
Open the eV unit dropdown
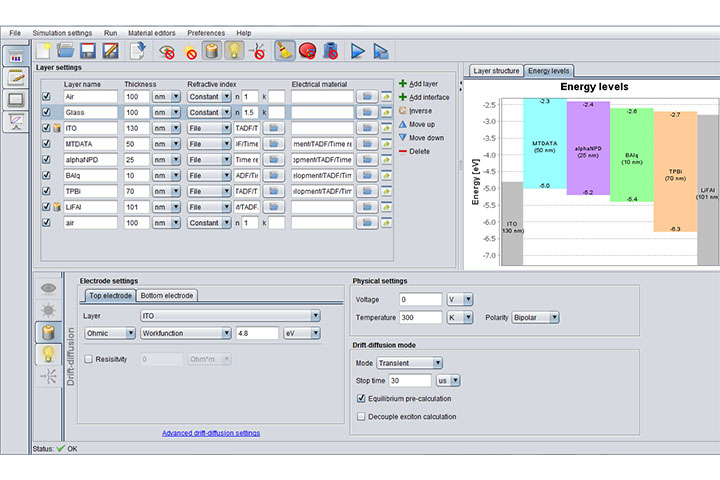302,333
